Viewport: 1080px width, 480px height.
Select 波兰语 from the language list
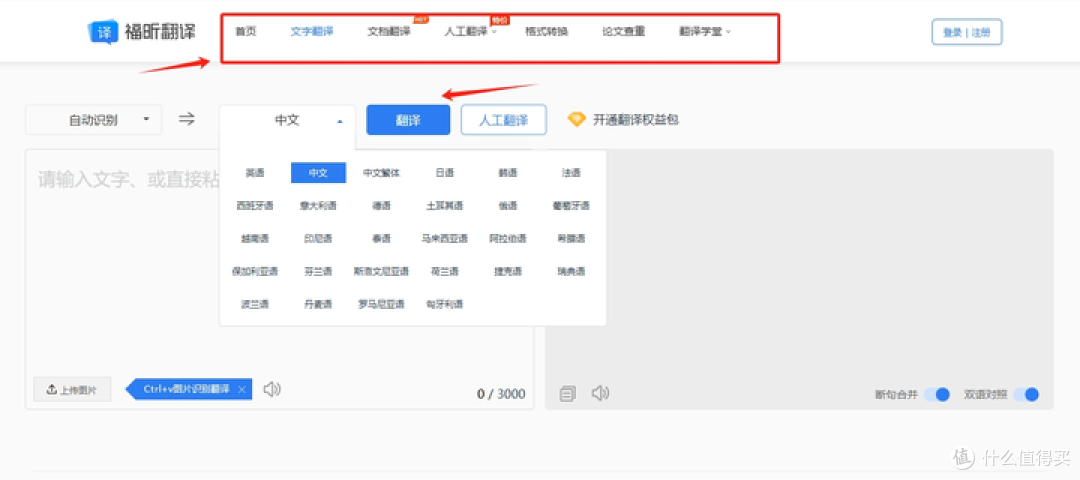coord(255,304)
